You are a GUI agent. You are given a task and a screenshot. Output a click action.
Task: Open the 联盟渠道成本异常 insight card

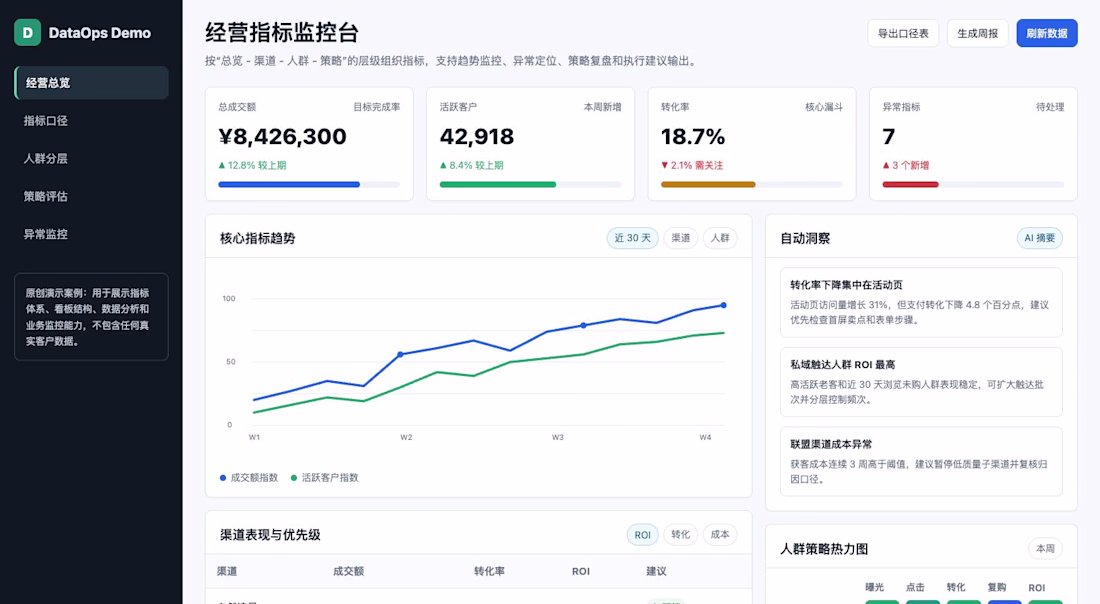[x=921, y=462]
